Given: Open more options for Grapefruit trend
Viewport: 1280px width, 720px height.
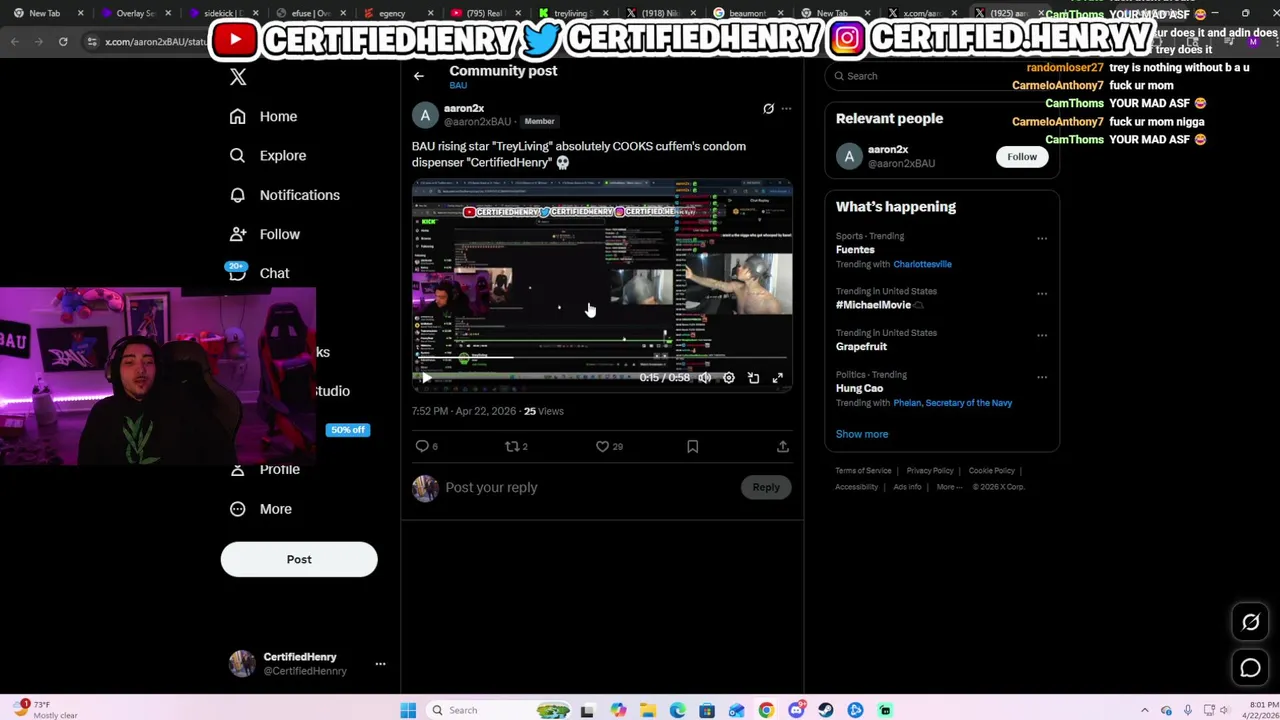Looking at the screenshot, I should pyautogui.click(x=1042, y=336).
